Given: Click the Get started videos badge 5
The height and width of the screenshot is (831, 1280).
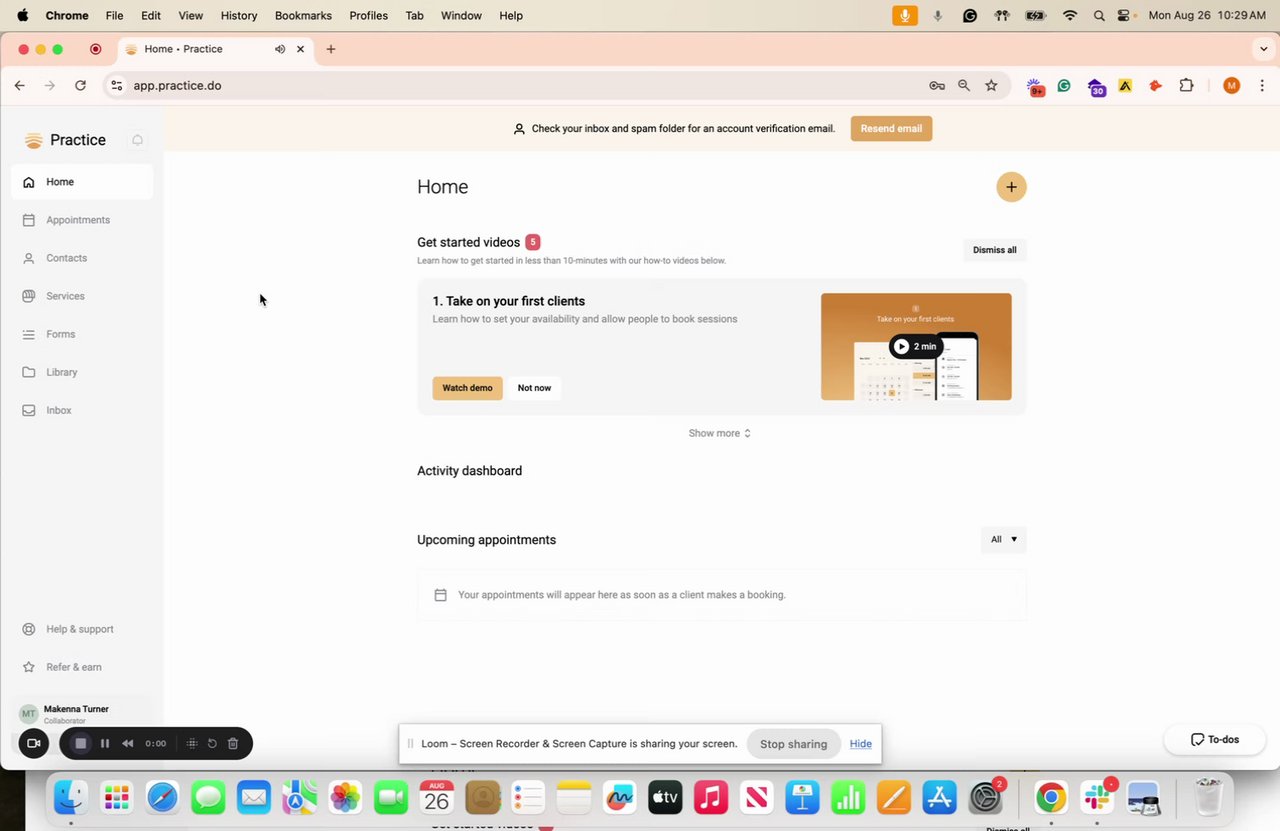Looking at the screenshot, I should (x=533, y=242).
